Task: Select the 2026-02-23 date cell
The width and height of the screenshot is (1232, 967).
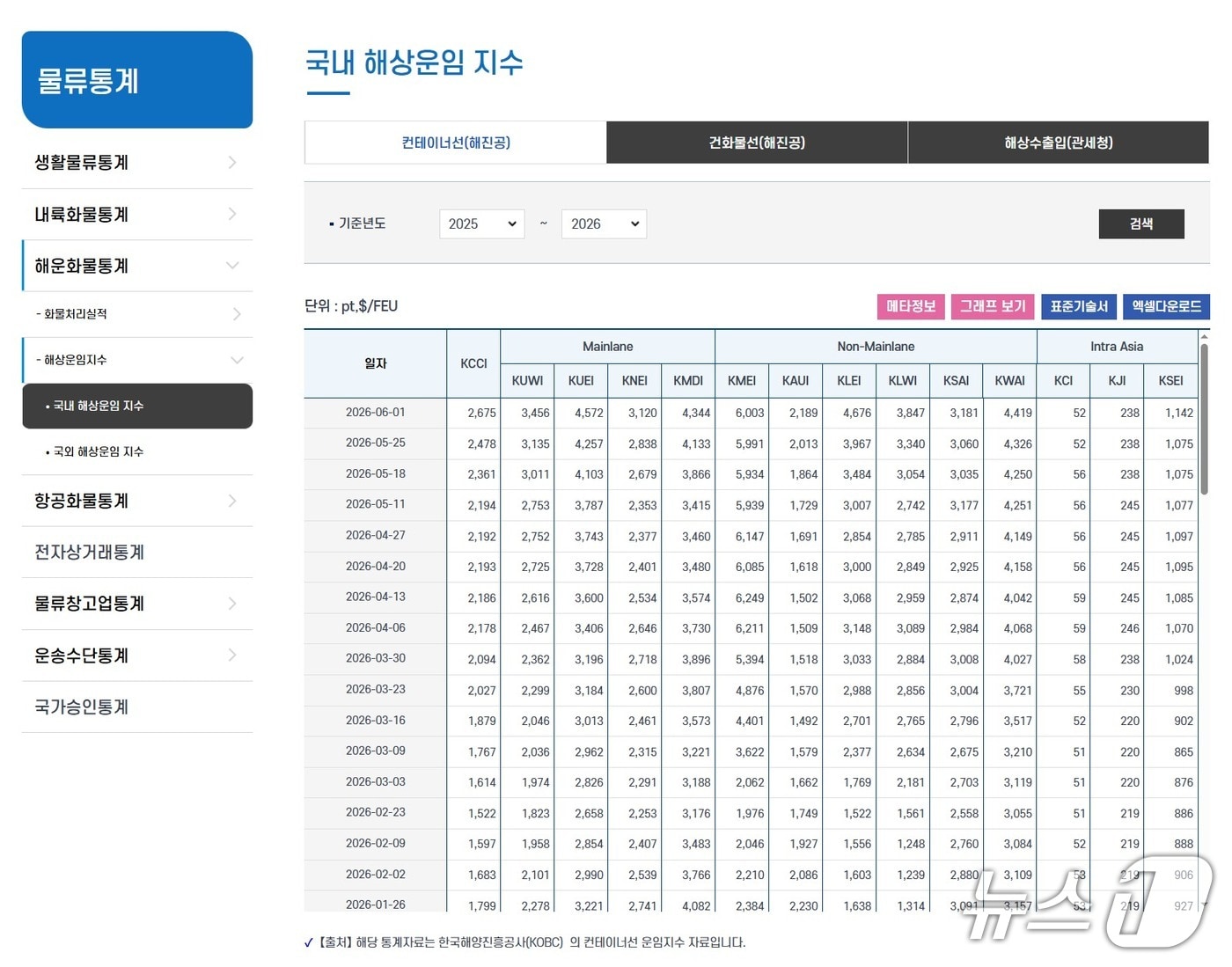Action: click(376, 812)
